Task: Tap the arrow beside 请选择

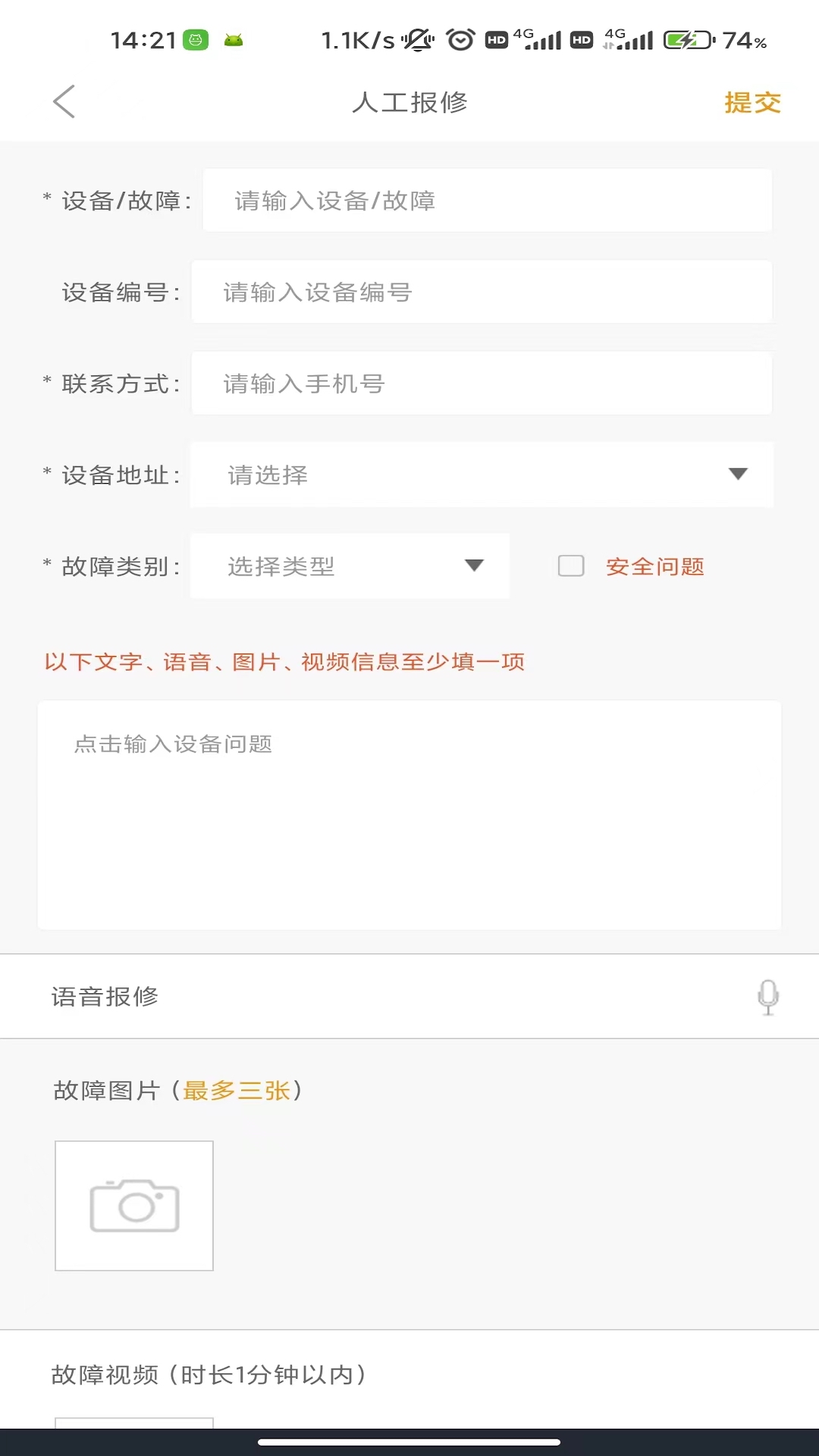Action: tap(738, 475)
